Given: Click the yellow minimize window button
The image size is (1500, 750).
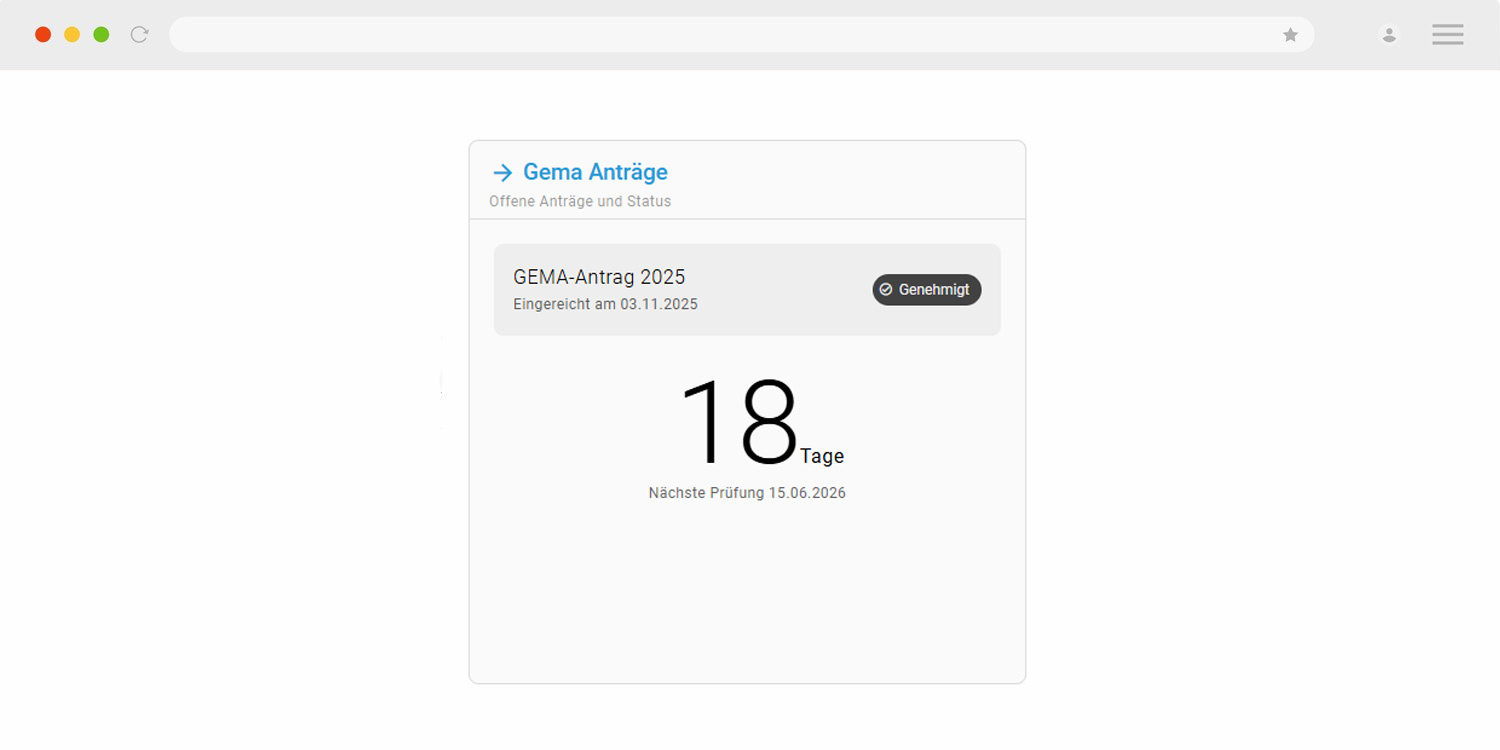Looking at the screenshot, I should point(72,35).
